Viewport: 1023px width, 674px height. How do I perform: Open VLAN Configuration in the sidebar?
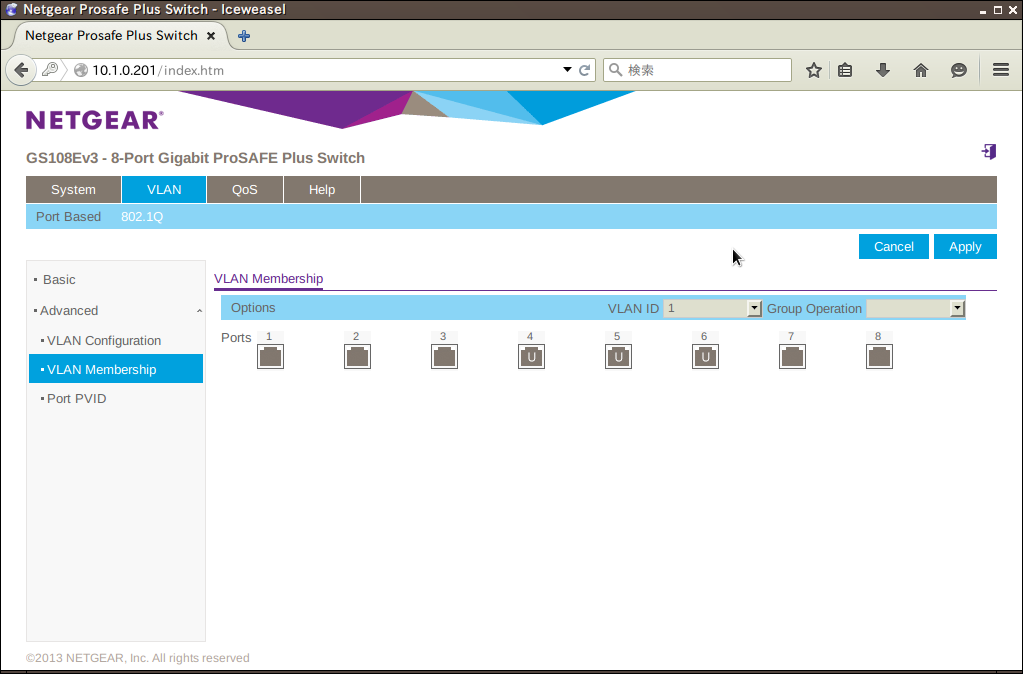(x=104, y=341)
